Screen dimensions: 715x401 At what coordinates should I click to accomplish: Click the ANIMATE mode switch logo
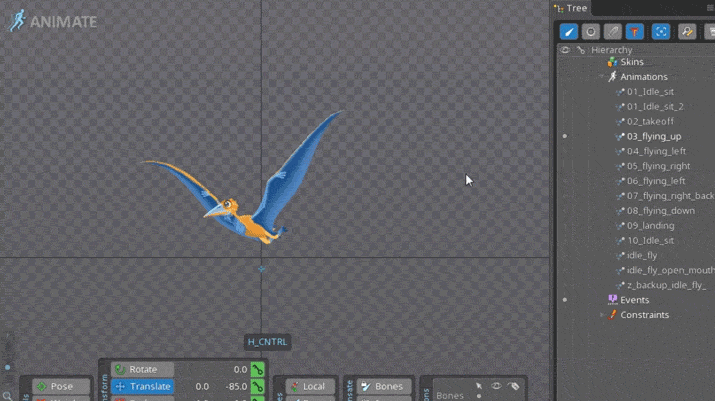point(52,21)
